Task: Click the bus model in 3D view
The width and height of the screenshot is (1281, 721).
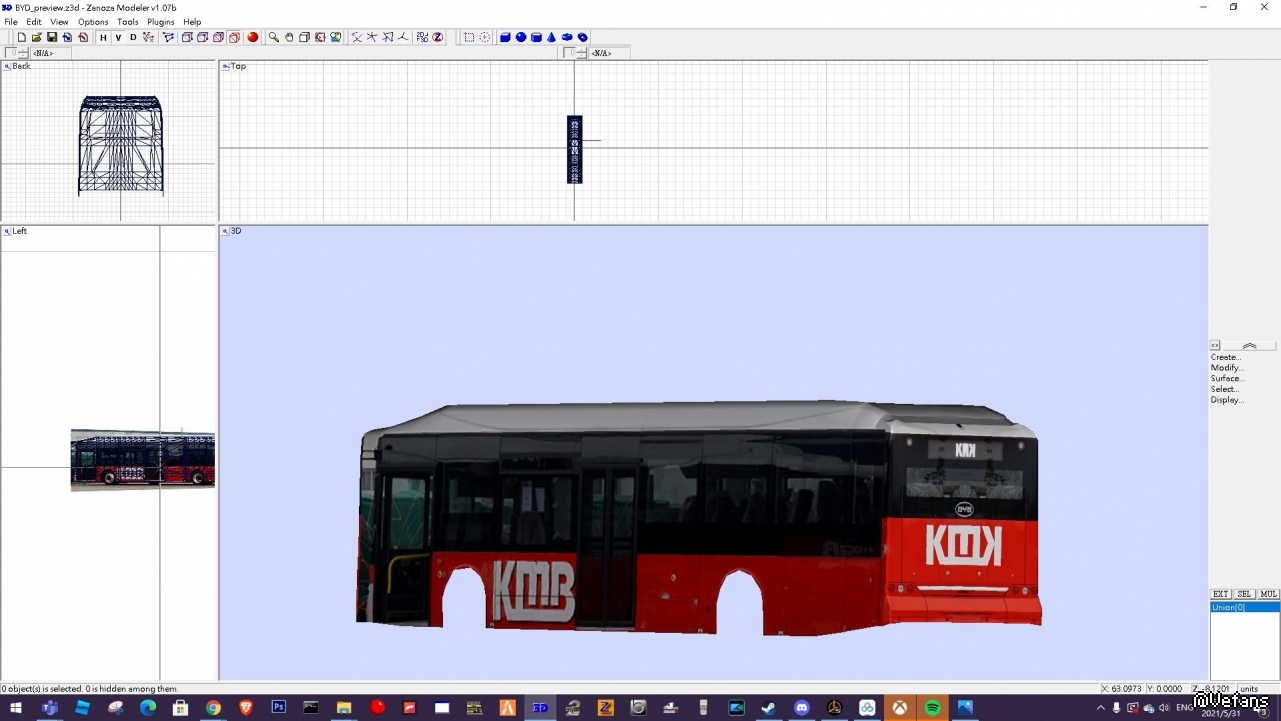Action: [x=698, y=518]
